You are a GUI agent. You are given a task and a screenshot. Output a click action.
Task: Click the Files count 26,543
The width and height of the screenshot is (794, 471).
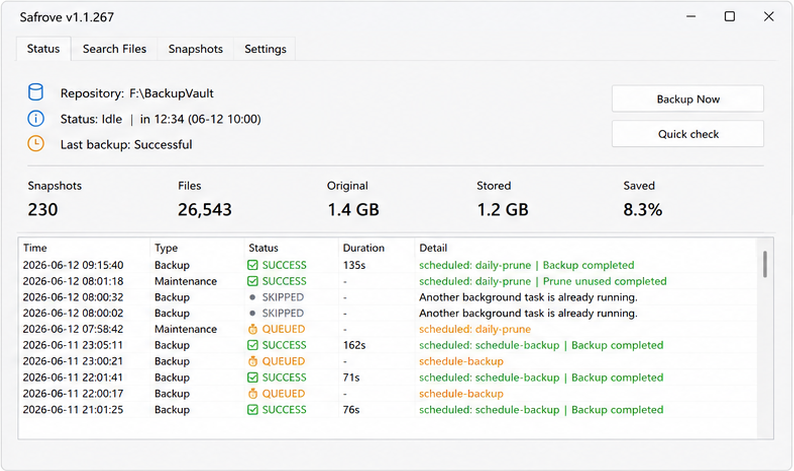coord(205,210)
